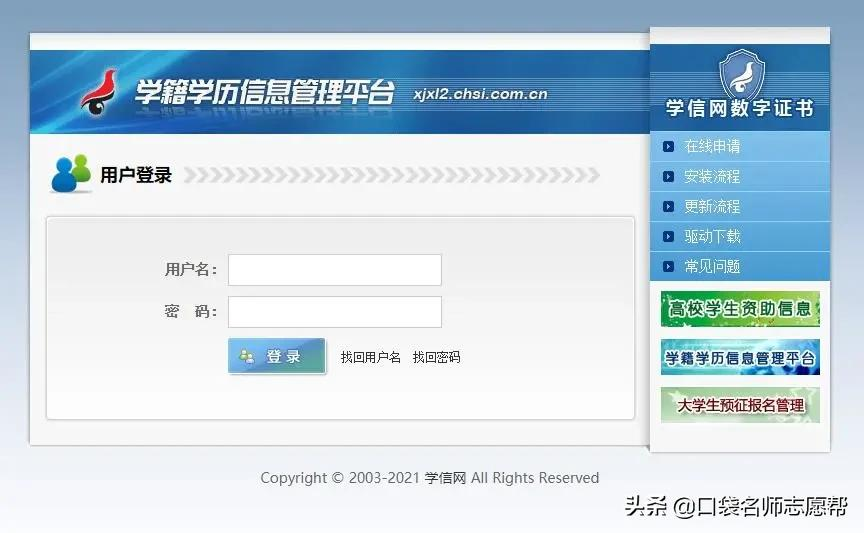Click the xjxl2.chsi.com.cn header text
Viewport: 864px width, 533px height.
pos(480,94)
